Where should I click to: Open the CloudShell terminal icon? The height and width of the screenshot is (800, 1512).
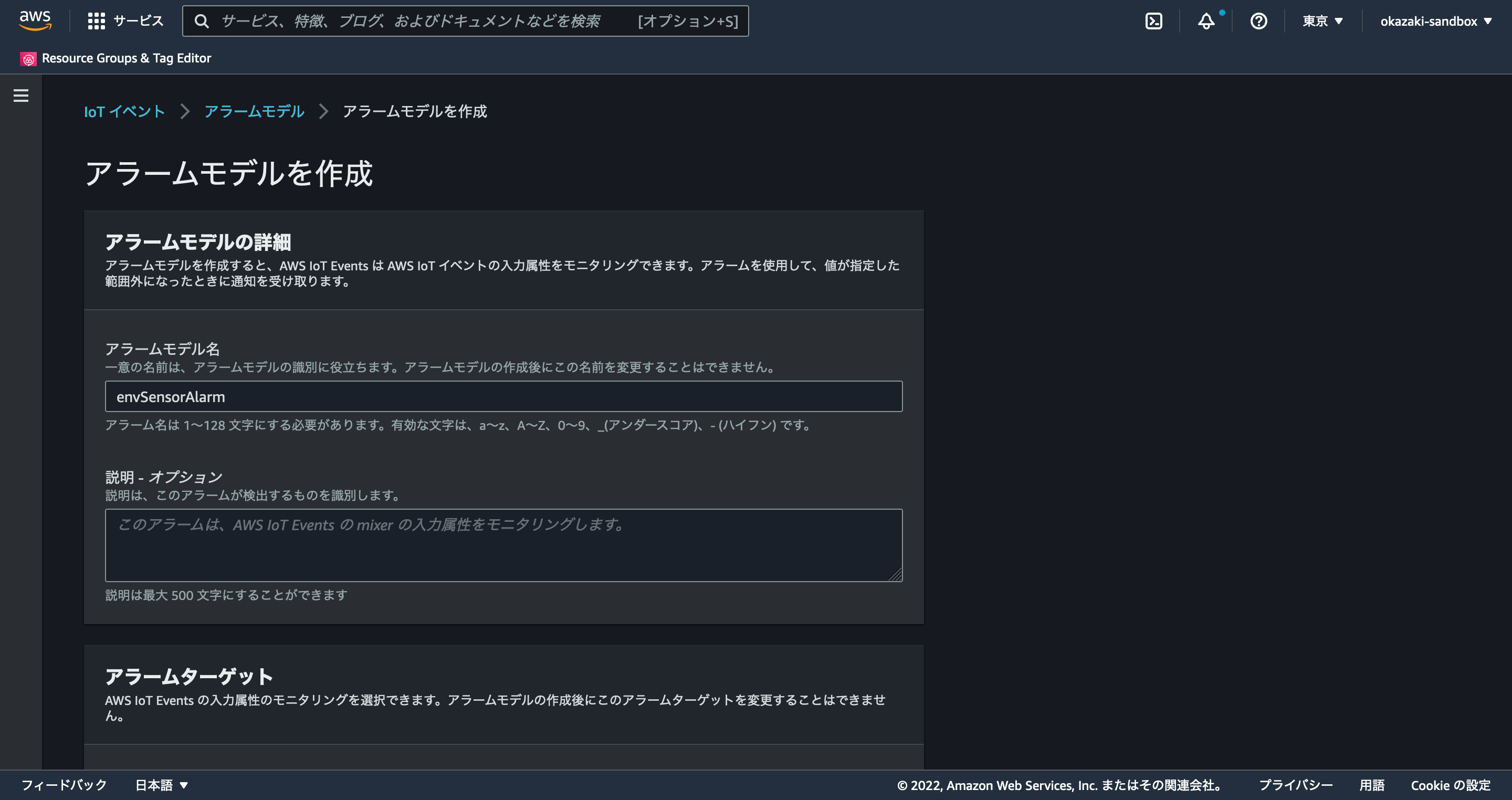tap(1153, 21)
